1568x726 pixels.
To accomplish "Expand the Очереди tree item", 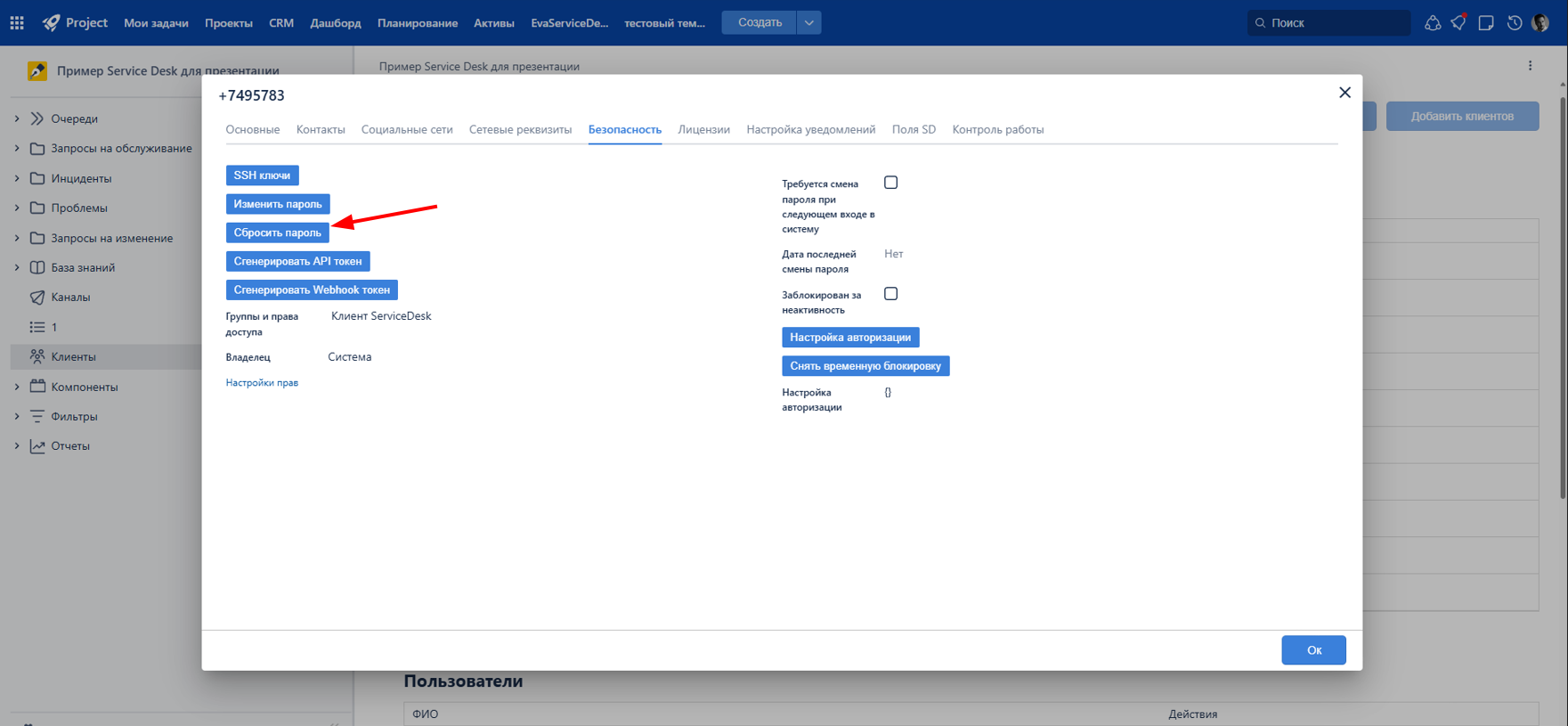I will tap(17, 118).
